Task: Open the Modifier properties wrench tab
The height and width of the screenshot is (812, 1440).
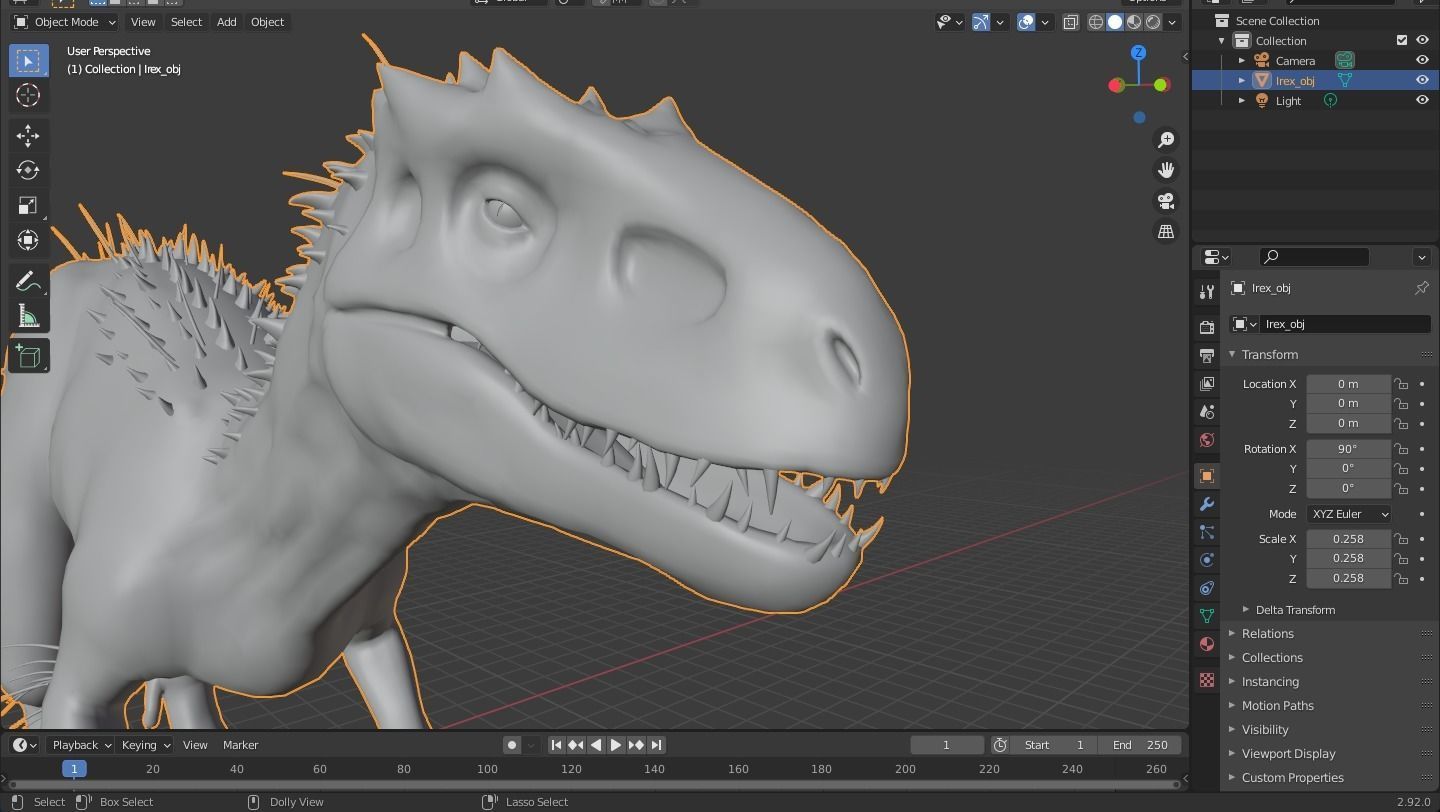Action: click(1207, 504)
